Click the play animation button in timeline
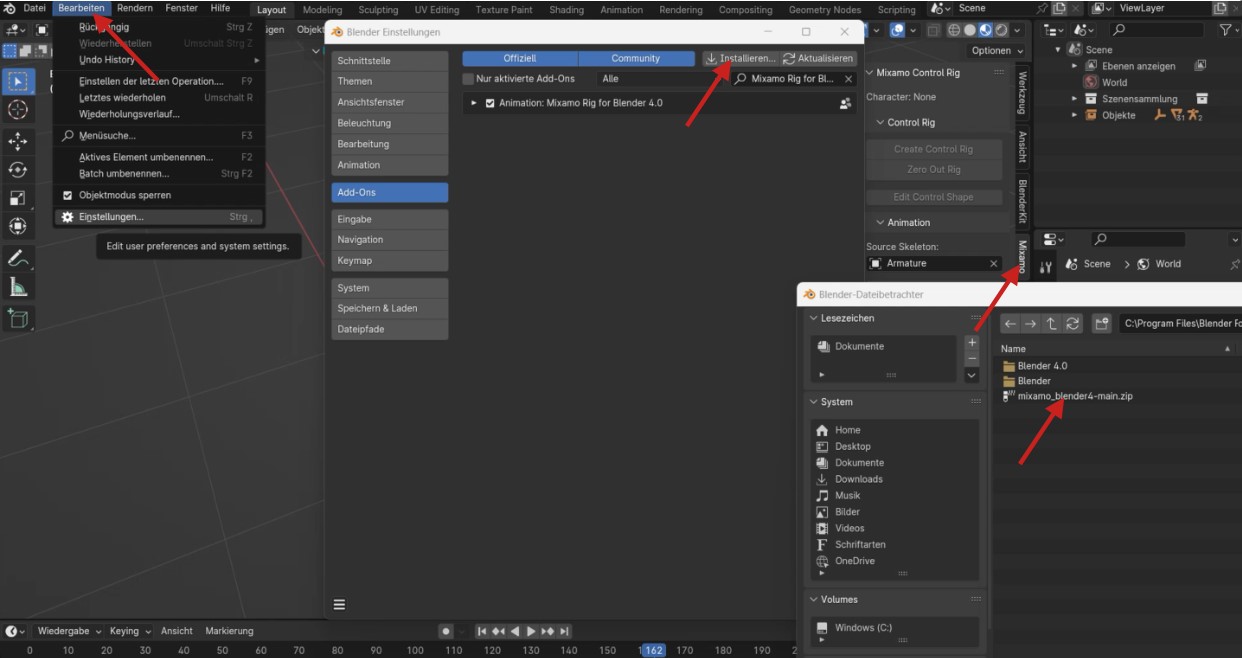1242x658 pixels. coord(531,631)
